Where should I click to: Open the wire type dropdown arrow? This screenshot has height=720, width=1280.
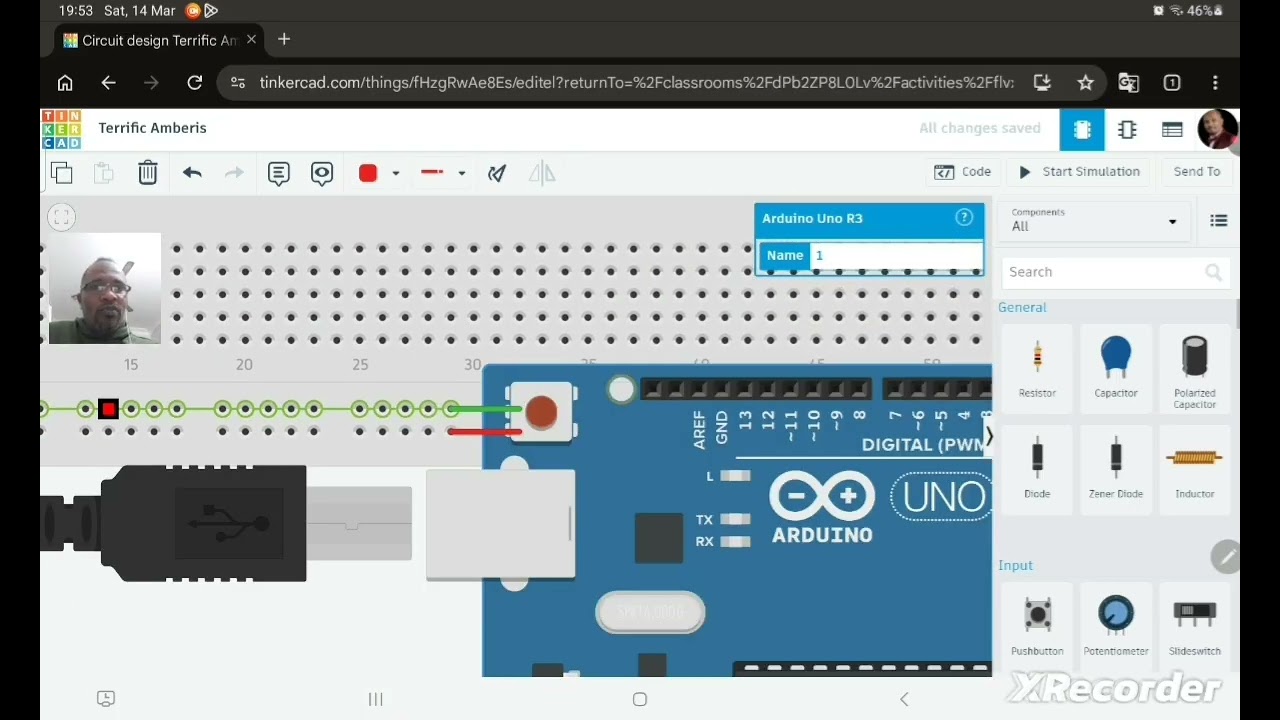(x=461, y=174)
